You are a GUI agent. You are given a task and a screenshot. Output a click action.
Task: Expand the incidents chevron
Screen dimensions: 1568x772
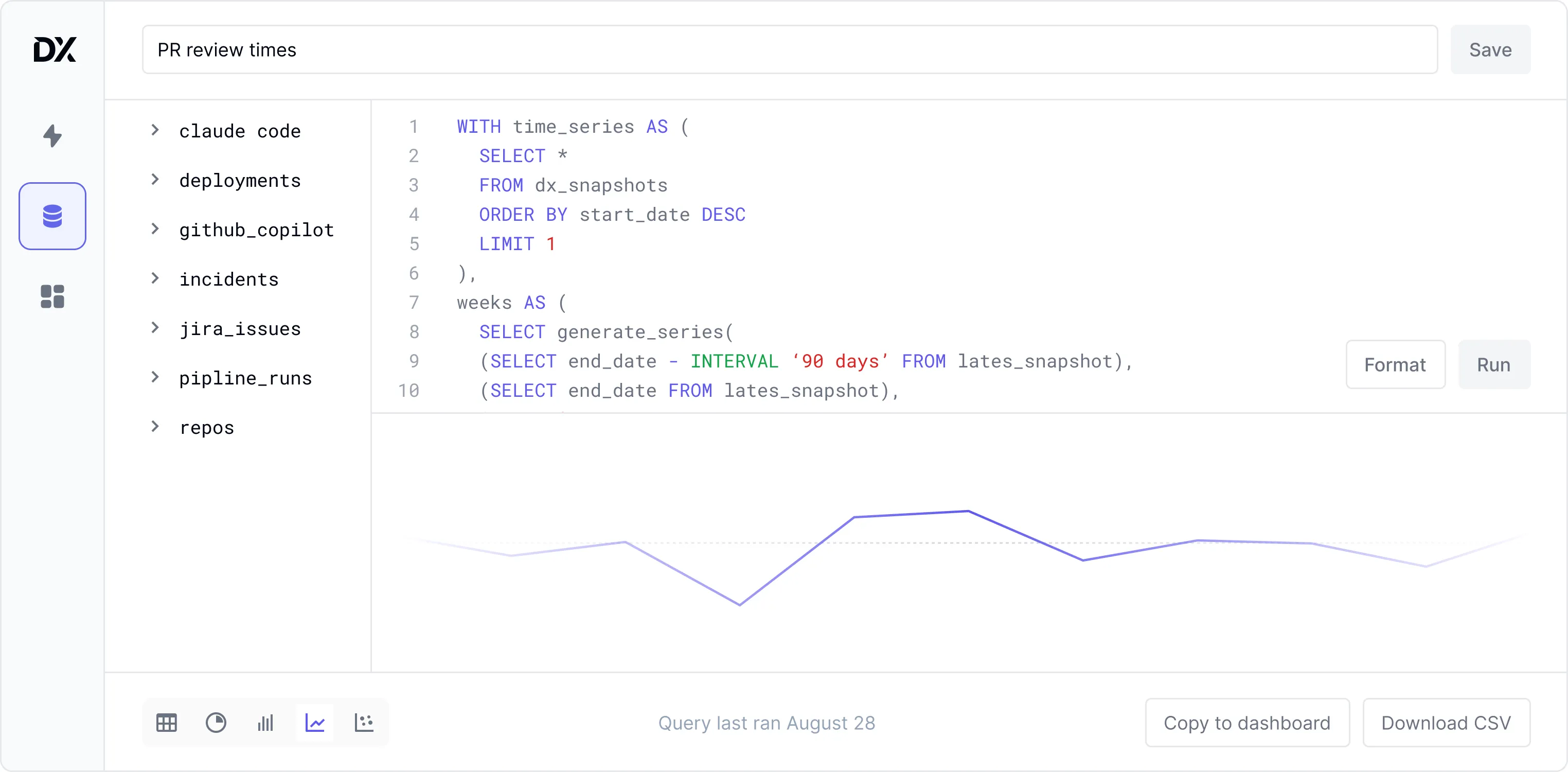[155, 278]
